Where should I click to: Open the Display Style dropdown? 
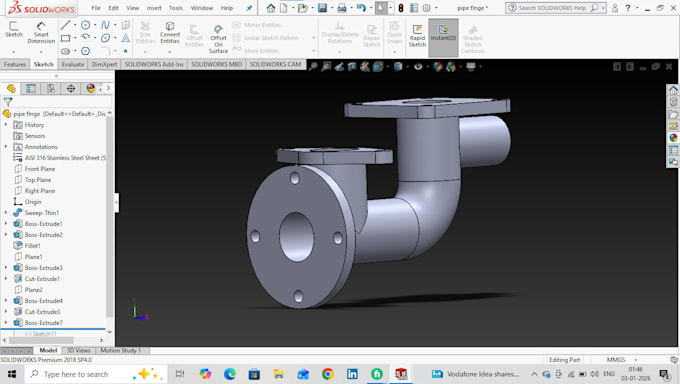(408, 66)
